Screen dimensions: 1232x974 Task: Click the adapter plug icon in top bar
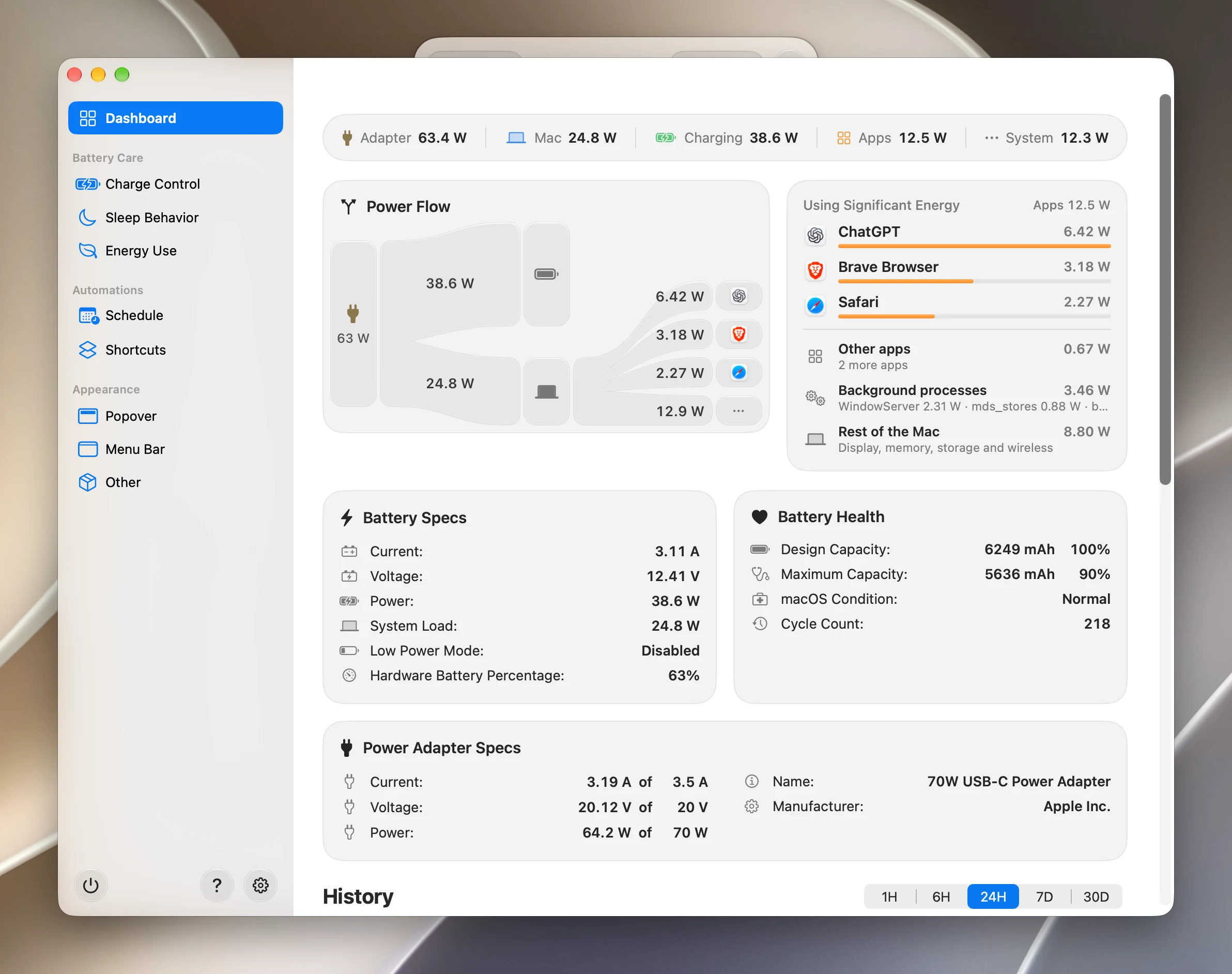point(347,138)
